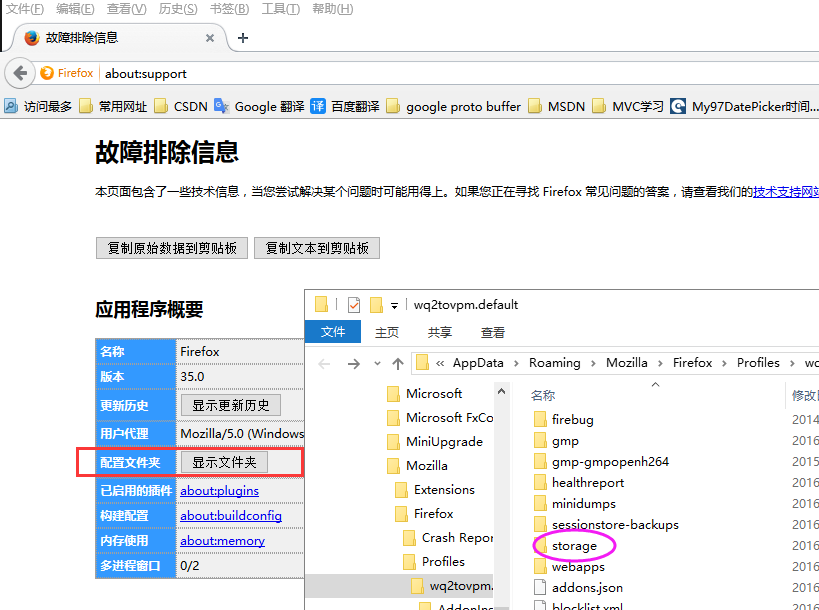This screenshot has height=610, width=819.
Task: Open 技术支持网站 link
Action: coord(786,192)
